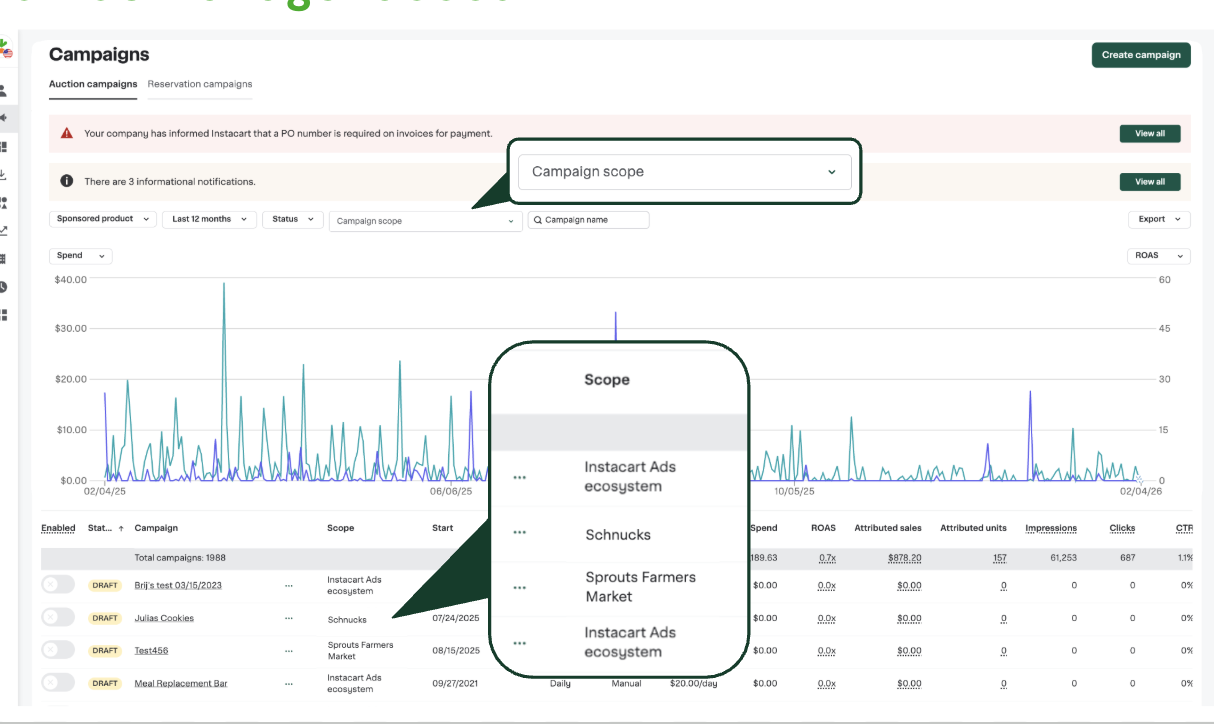The width and height of the screenshot is (1214, 724).
Task: Click the total attributed sales $878.20
Action: pos(904,558)
